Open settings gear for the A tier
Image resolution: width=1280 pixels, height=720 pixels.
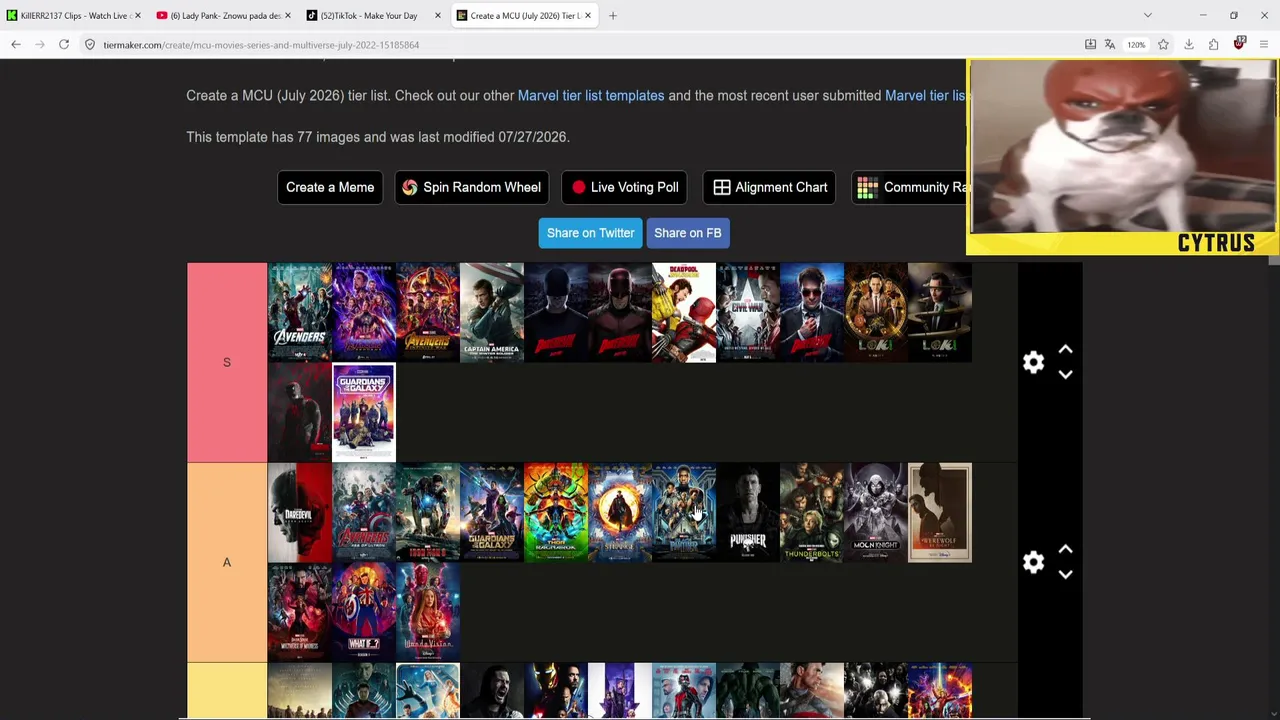(1033, 562)
